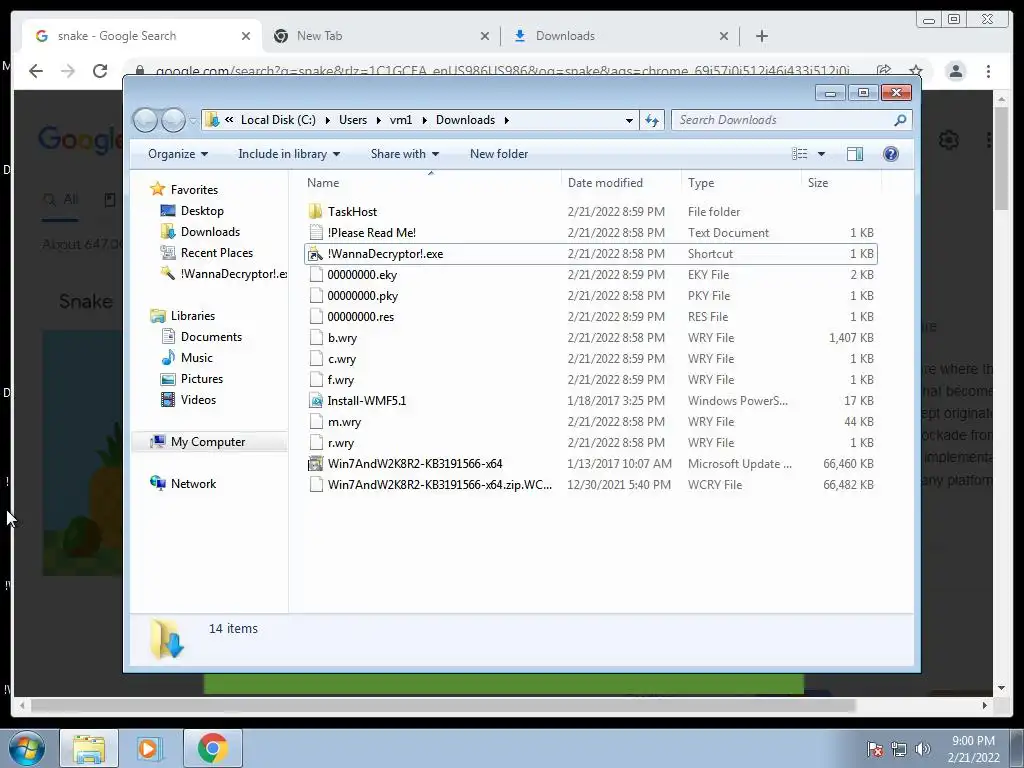Create a New folder
1024x768 pixels.
coord(499,154)
